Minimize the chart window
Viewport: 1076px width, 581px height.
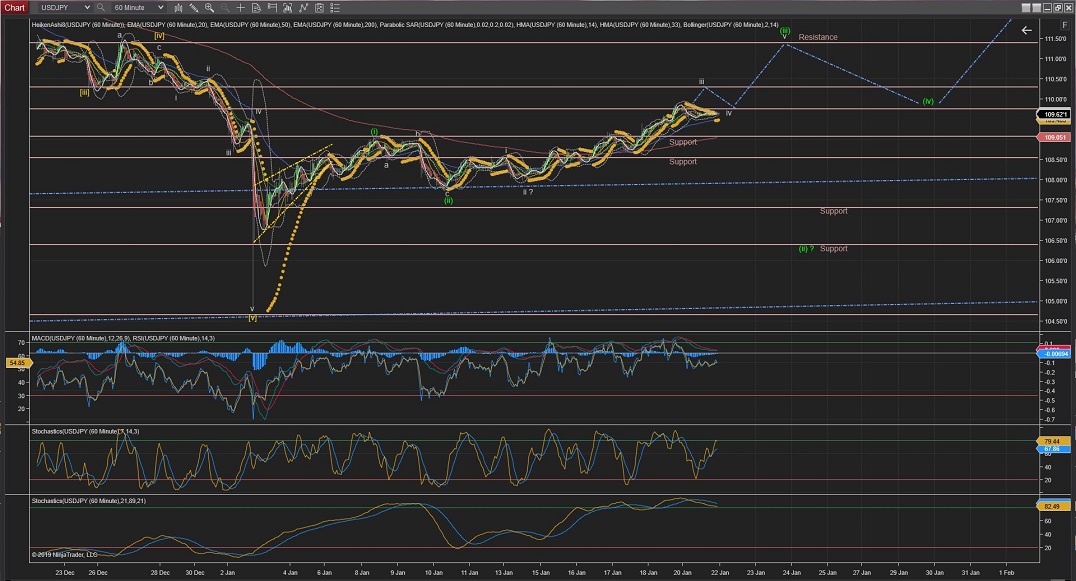coord(1047,8)
